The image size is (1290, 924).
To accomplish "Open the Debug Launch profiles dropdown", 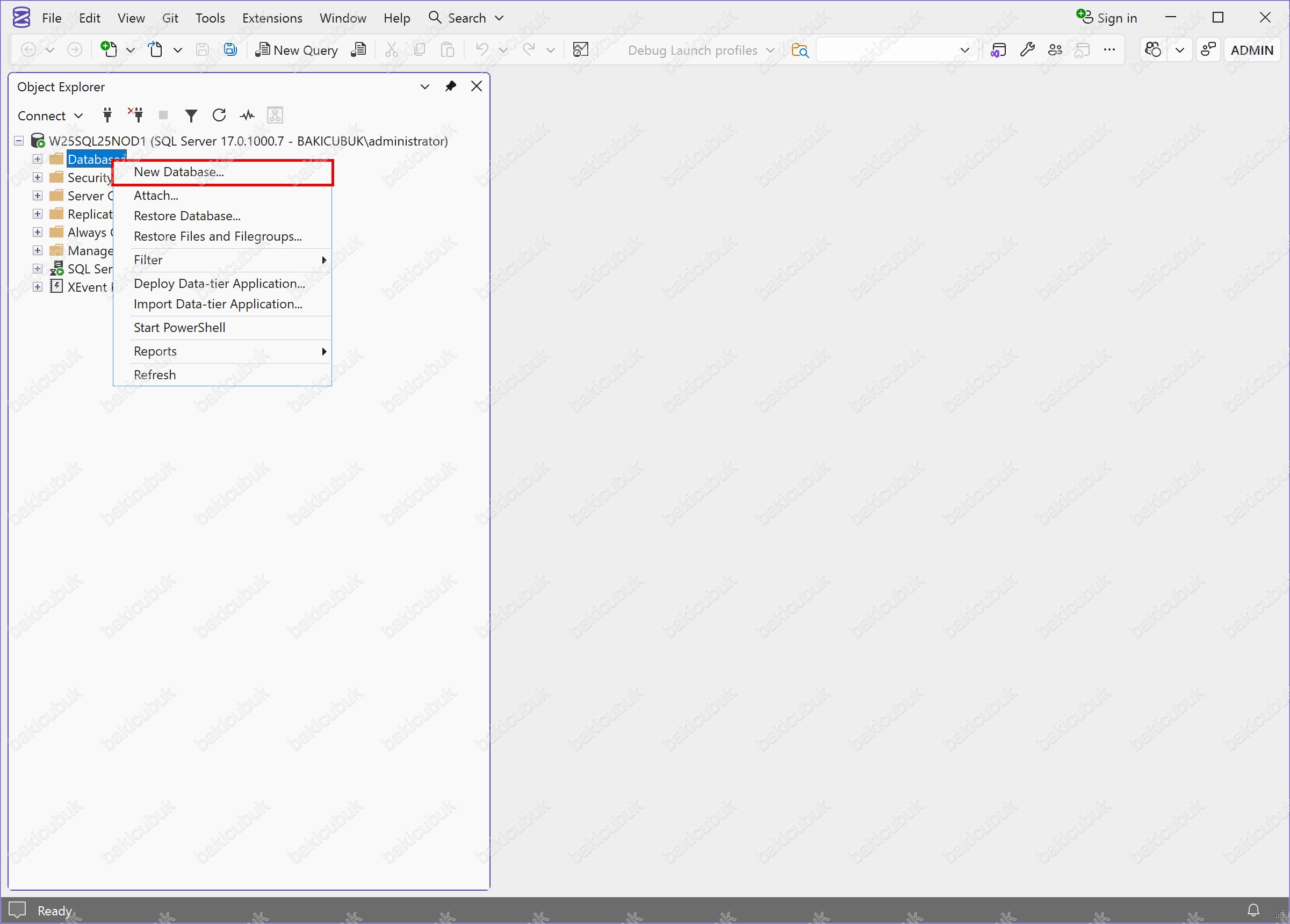I will click(701, 50).
